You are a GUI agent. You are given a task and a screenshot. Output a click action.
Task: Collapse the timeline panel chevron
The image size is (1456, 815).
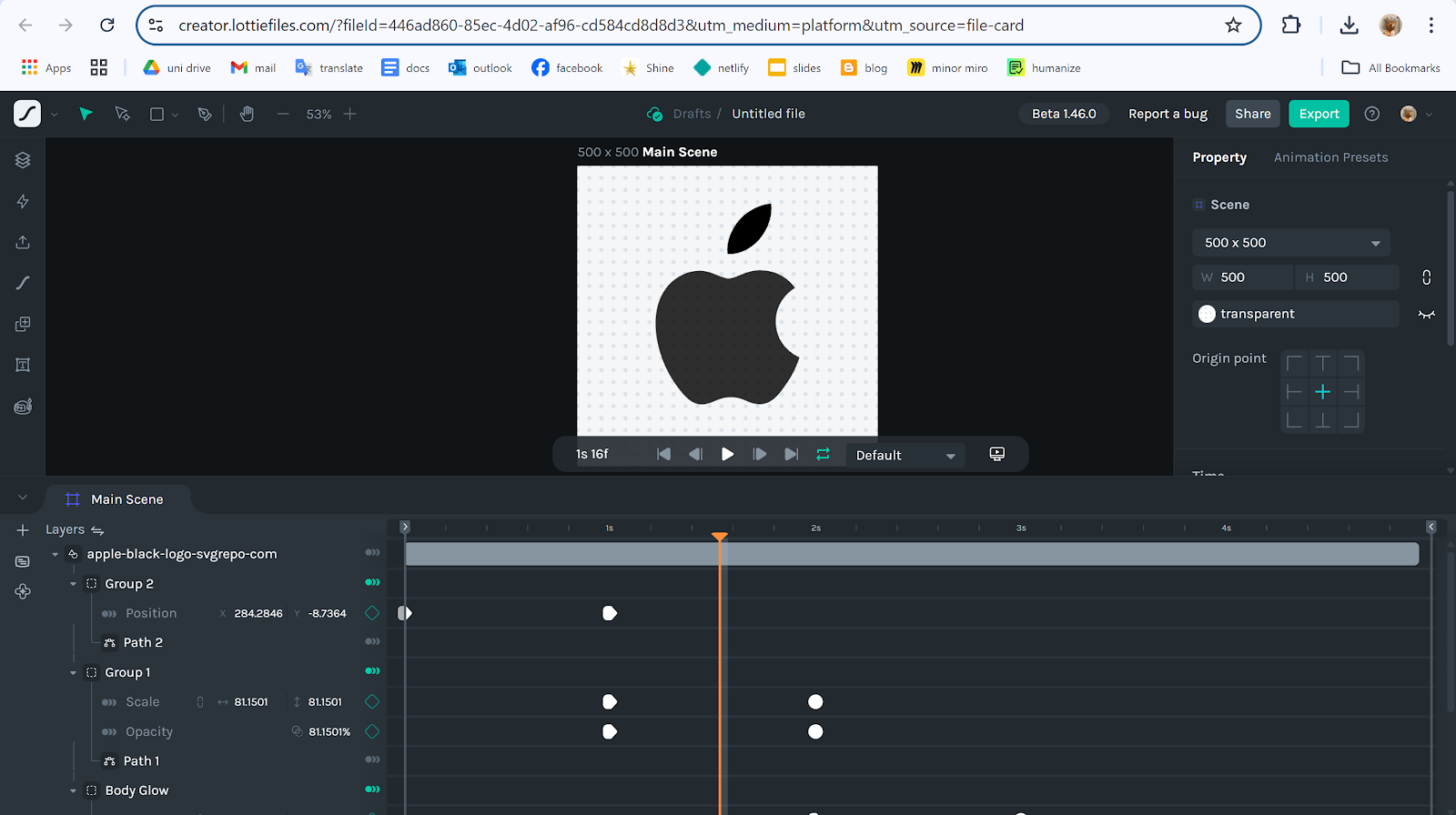[23, 498]
